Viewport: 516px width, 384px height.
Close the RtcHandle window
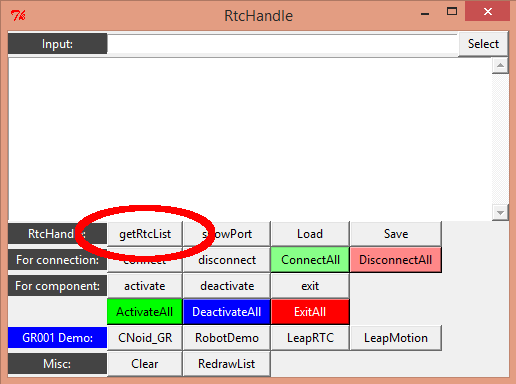488,12
